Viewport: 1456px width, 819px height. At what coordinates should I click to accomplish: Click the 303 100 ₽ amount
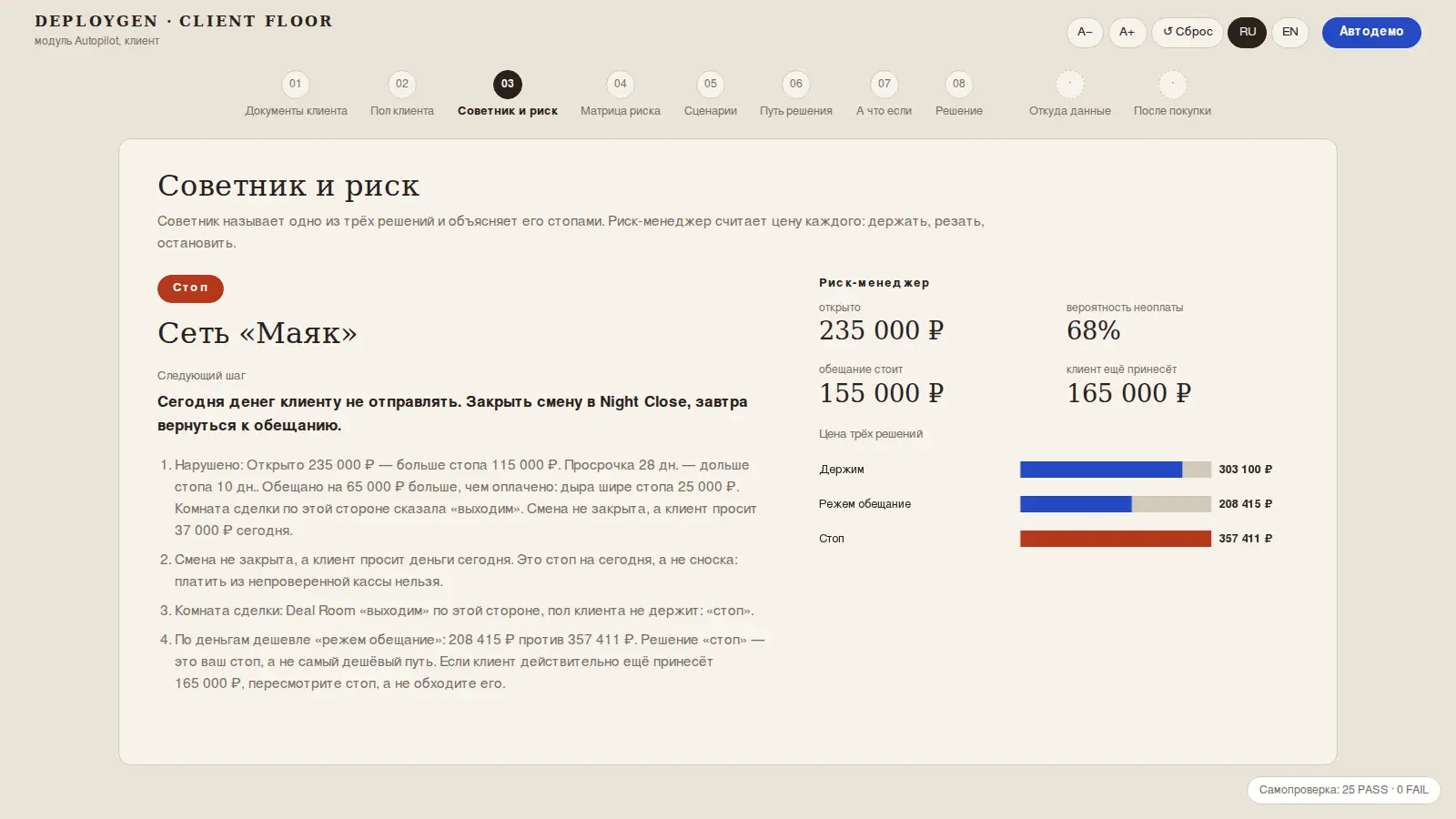pyautogui.click(x=1246, y=470)
